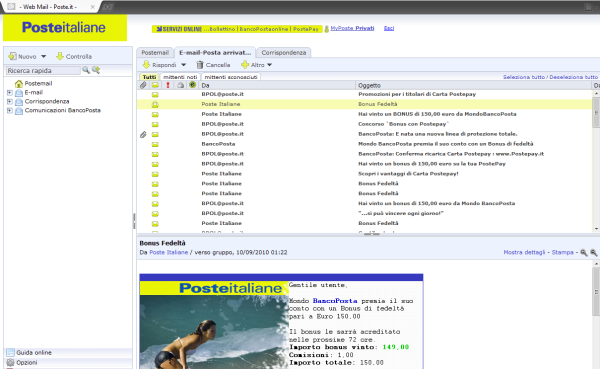600x369 pixels.
Task: Click MyPoste Privati link
Action: (352, 28)
